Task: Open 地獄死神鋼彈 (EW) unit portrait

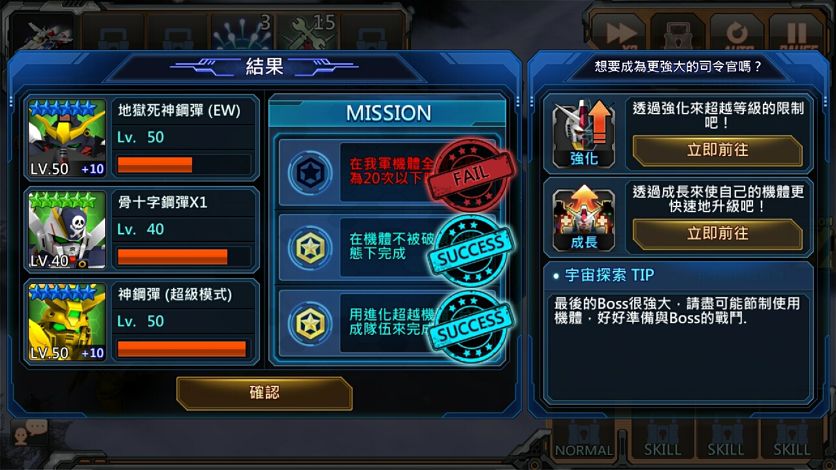Action: [67, 138]
